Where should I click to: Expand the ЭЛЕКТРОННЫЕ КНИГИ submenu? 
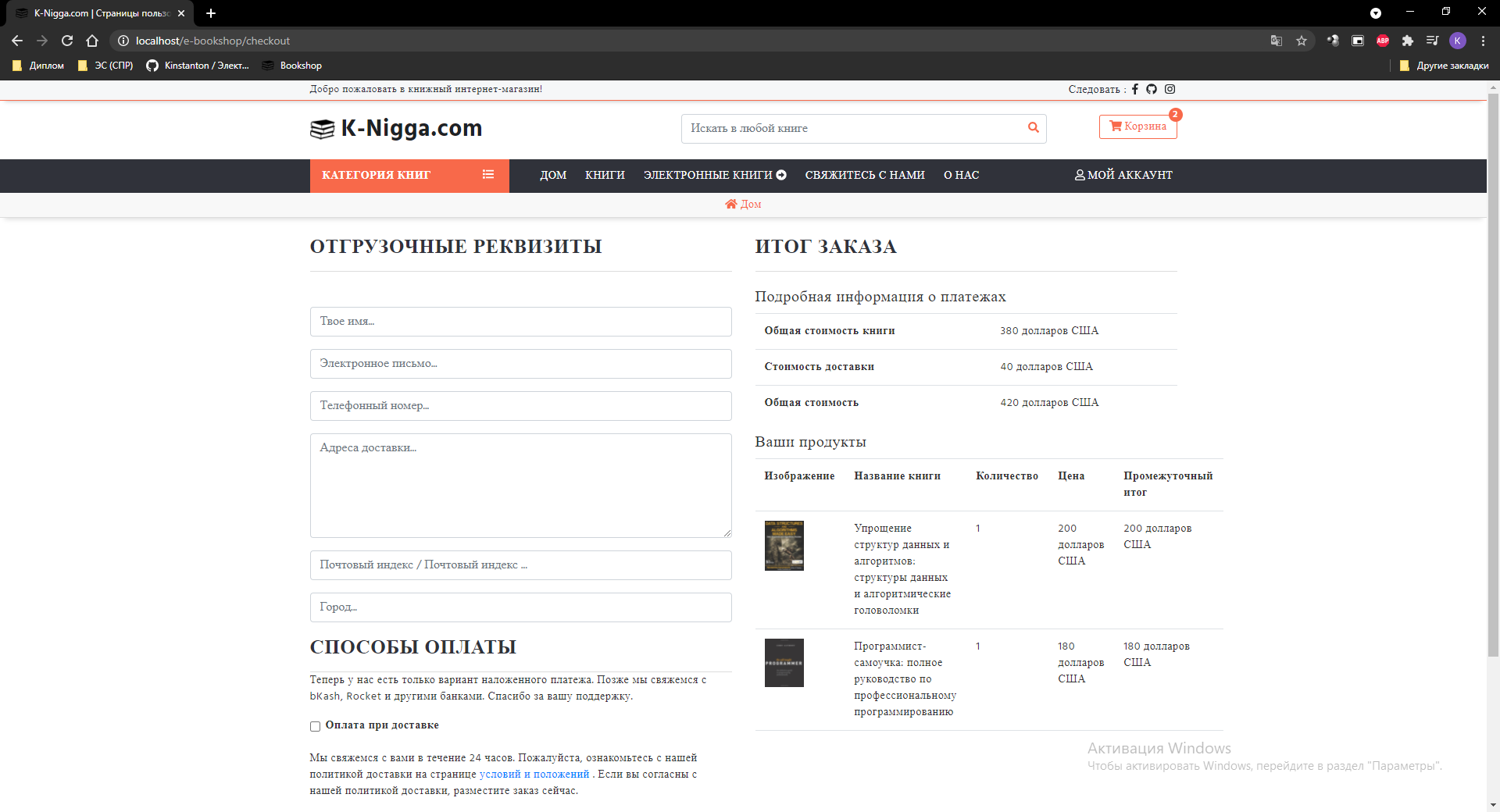point(715,176)
